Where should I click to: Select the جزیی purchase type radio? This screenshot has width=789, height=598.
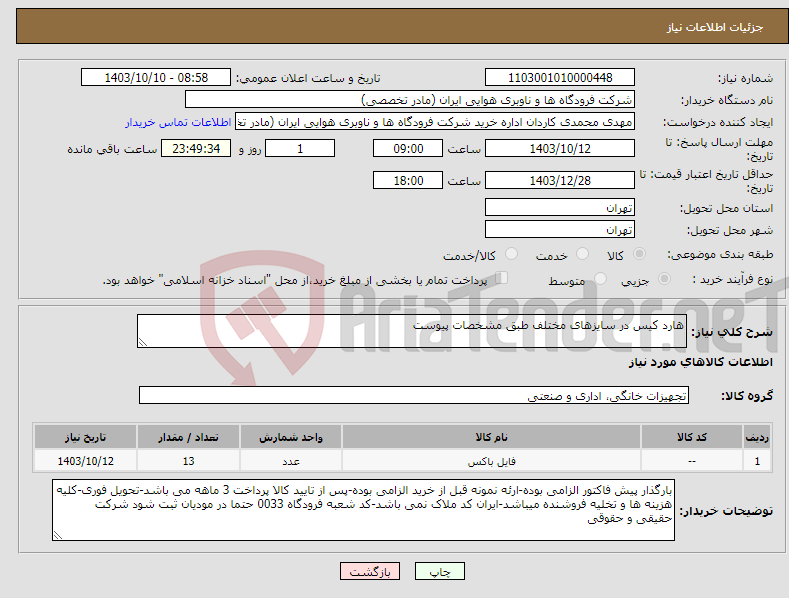point(664,278)
